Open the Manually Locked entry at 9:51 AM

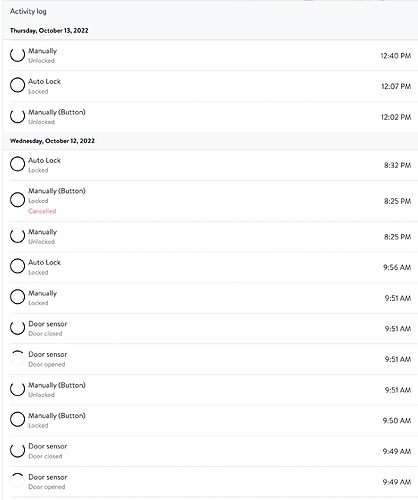[x=210, y=298]
